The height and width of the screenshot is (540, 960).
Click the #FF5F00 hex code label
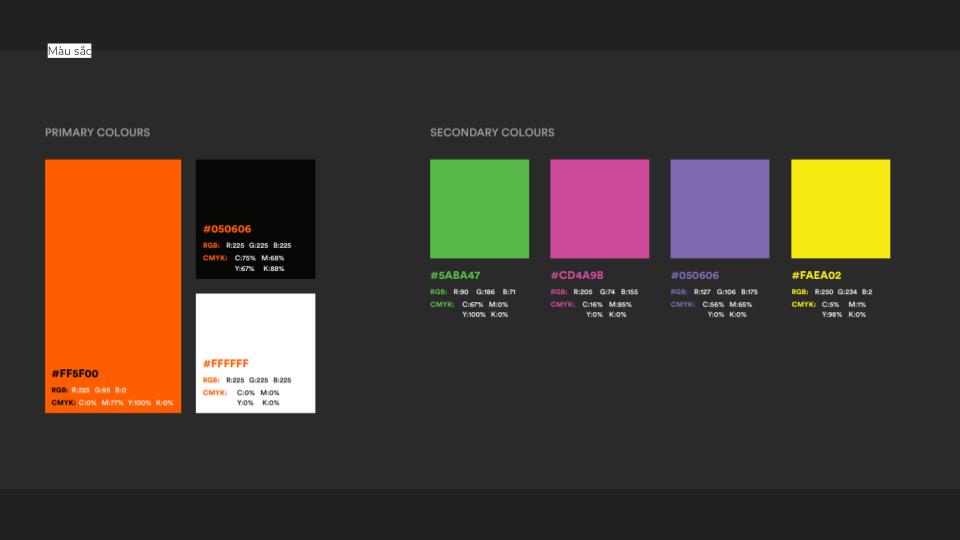click(x=75, y=374)
